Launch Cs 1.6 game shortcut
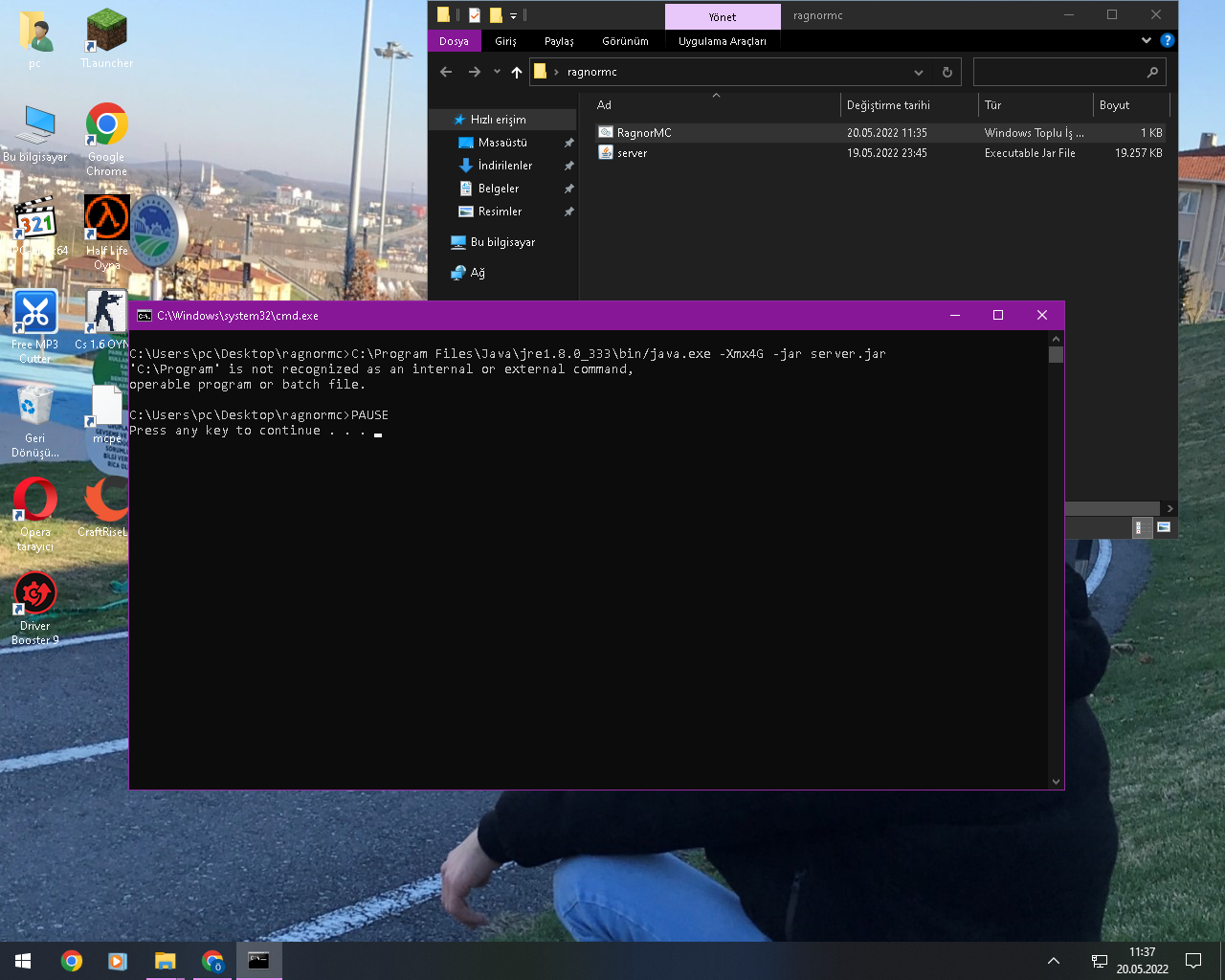This screenshot has width=1225, height=980. pyautogui.click(x=103, y=321)
